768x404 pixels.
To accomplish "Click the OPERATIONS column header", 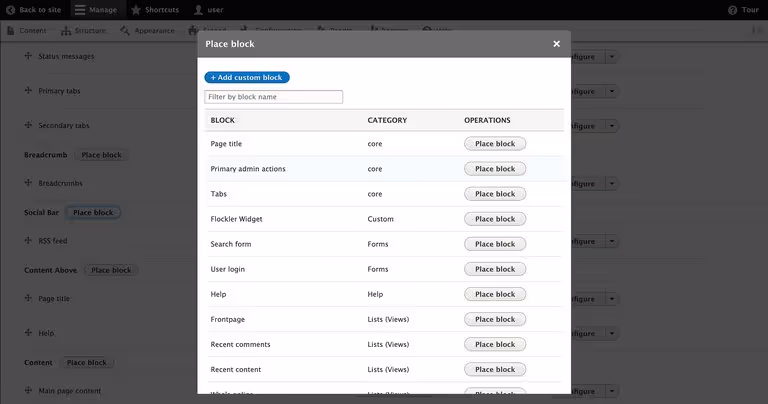I will point(487,120).
